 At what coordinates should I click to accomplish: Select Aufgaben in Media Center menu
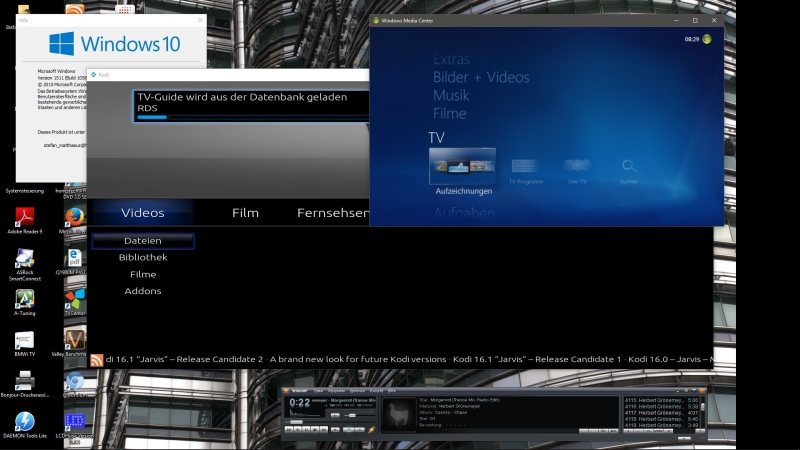[x=464, y=213]
